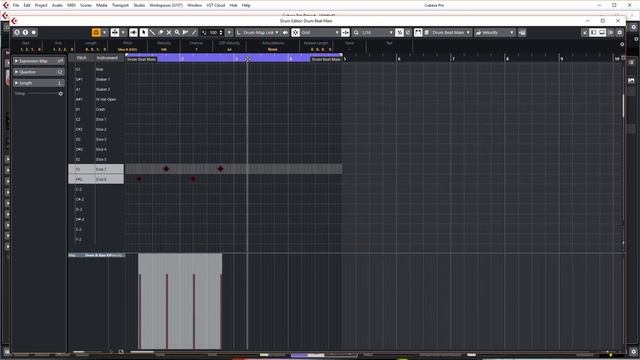
Task: Open the Studio menu
Action: click(x=139, y=5)
